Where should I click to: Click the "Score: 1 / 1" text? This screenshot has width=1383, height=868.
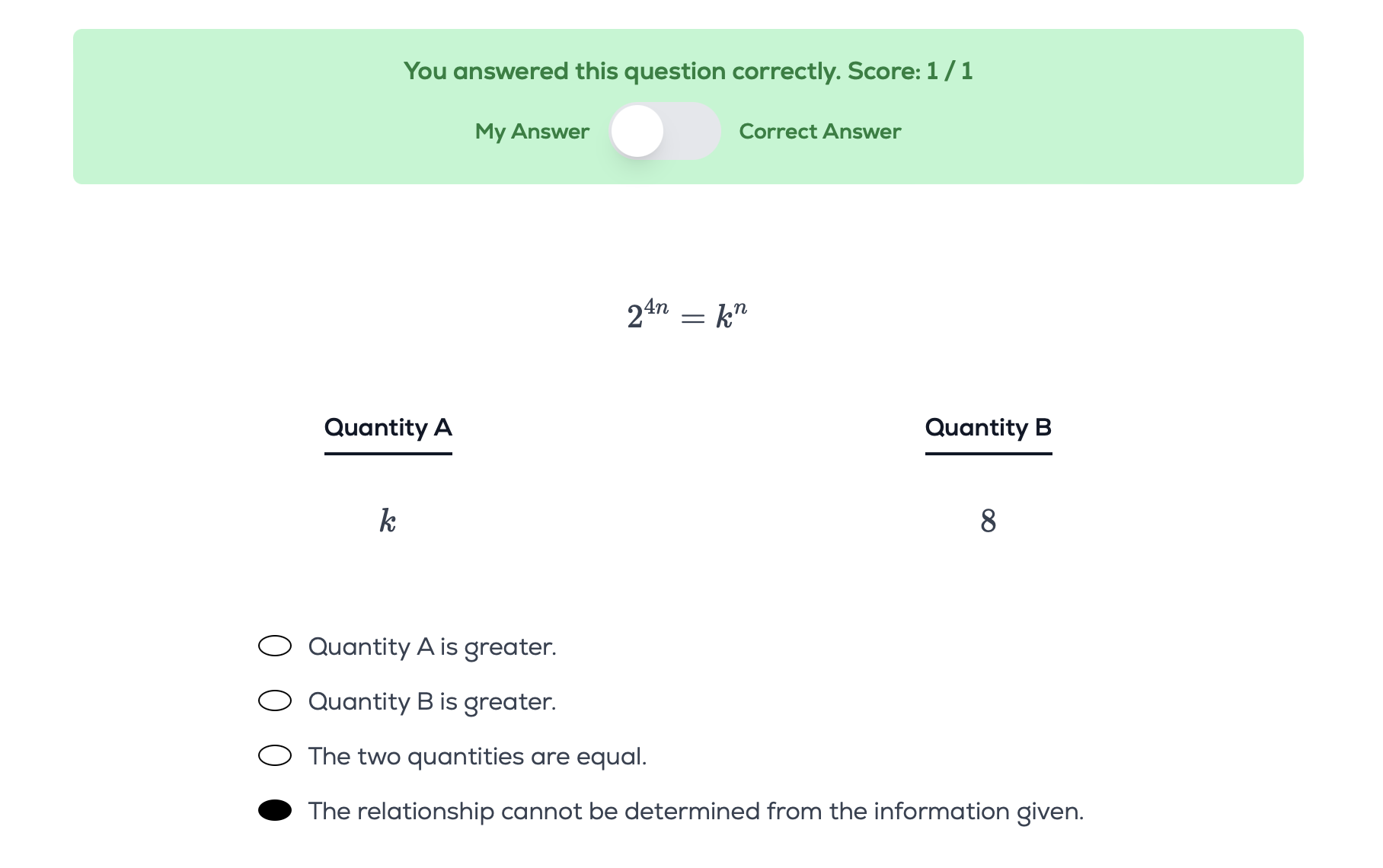910,71
